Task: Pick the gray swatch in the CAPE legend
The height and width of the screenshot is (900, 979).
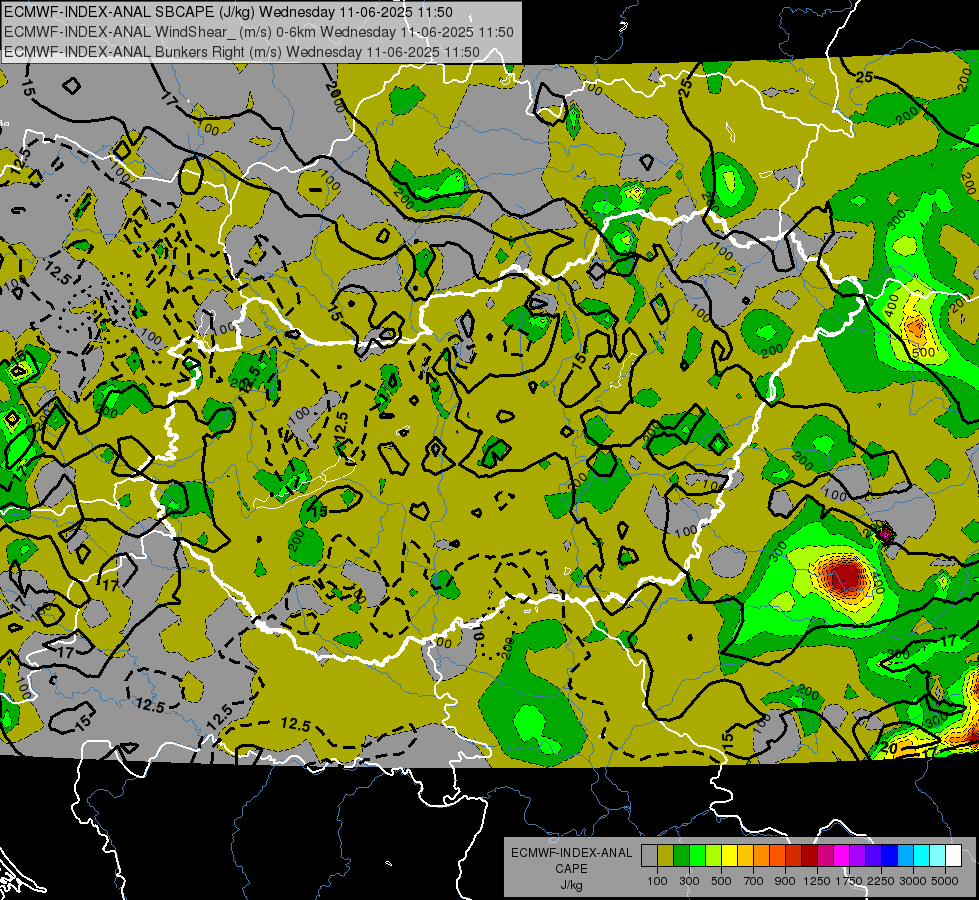Action: tap(649, 855)
